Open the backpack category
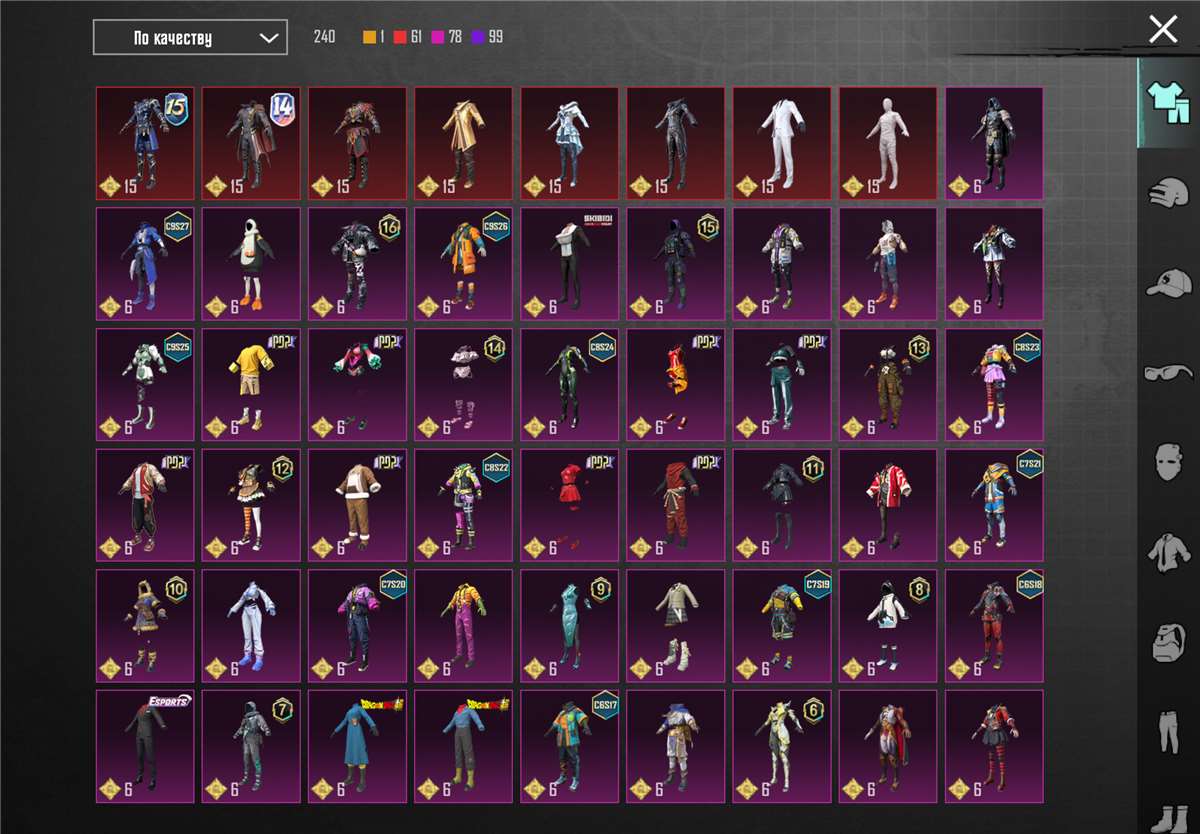 [x=1167, y=643]
